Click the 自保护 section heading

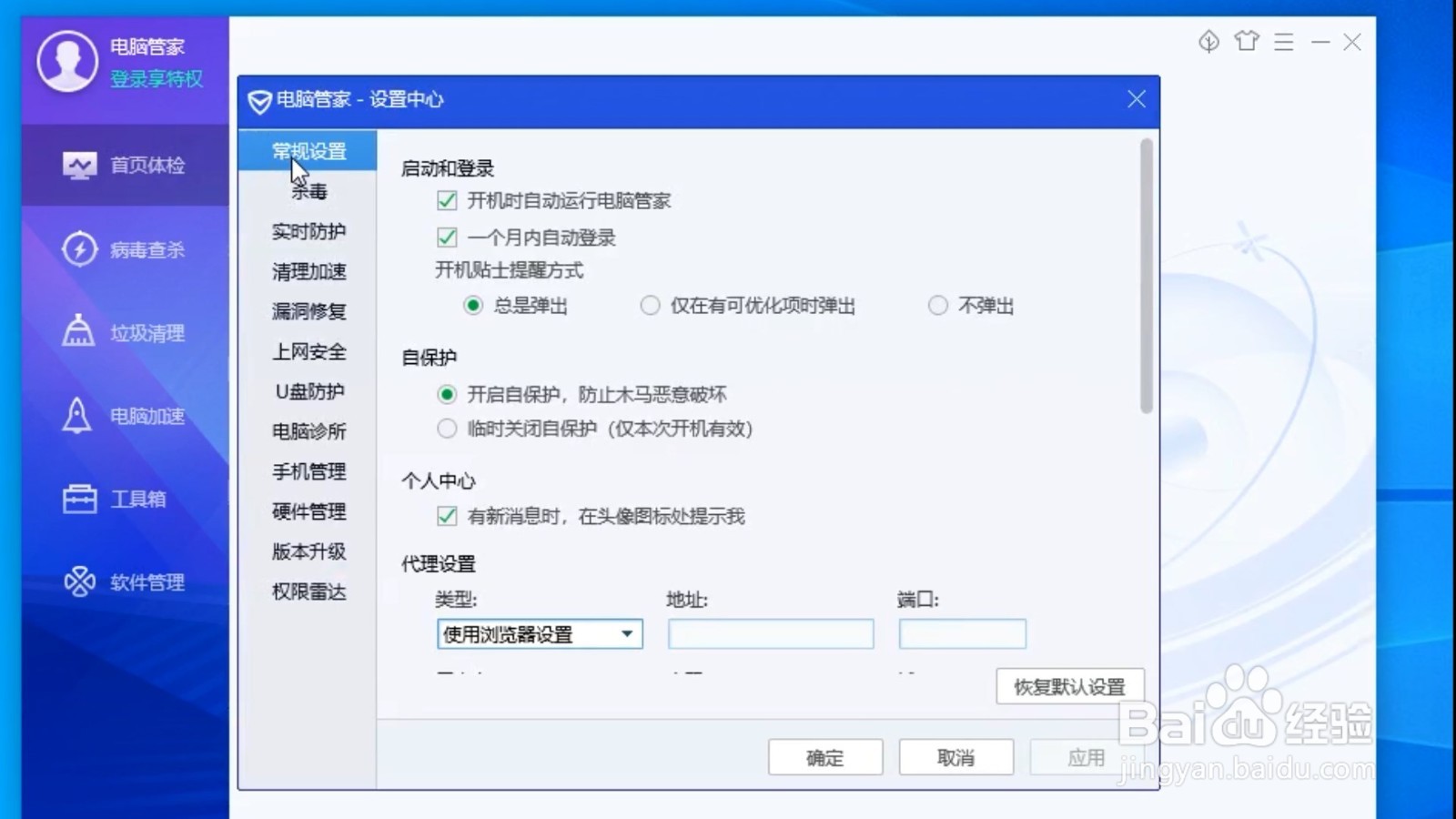(x=429, y=358)
